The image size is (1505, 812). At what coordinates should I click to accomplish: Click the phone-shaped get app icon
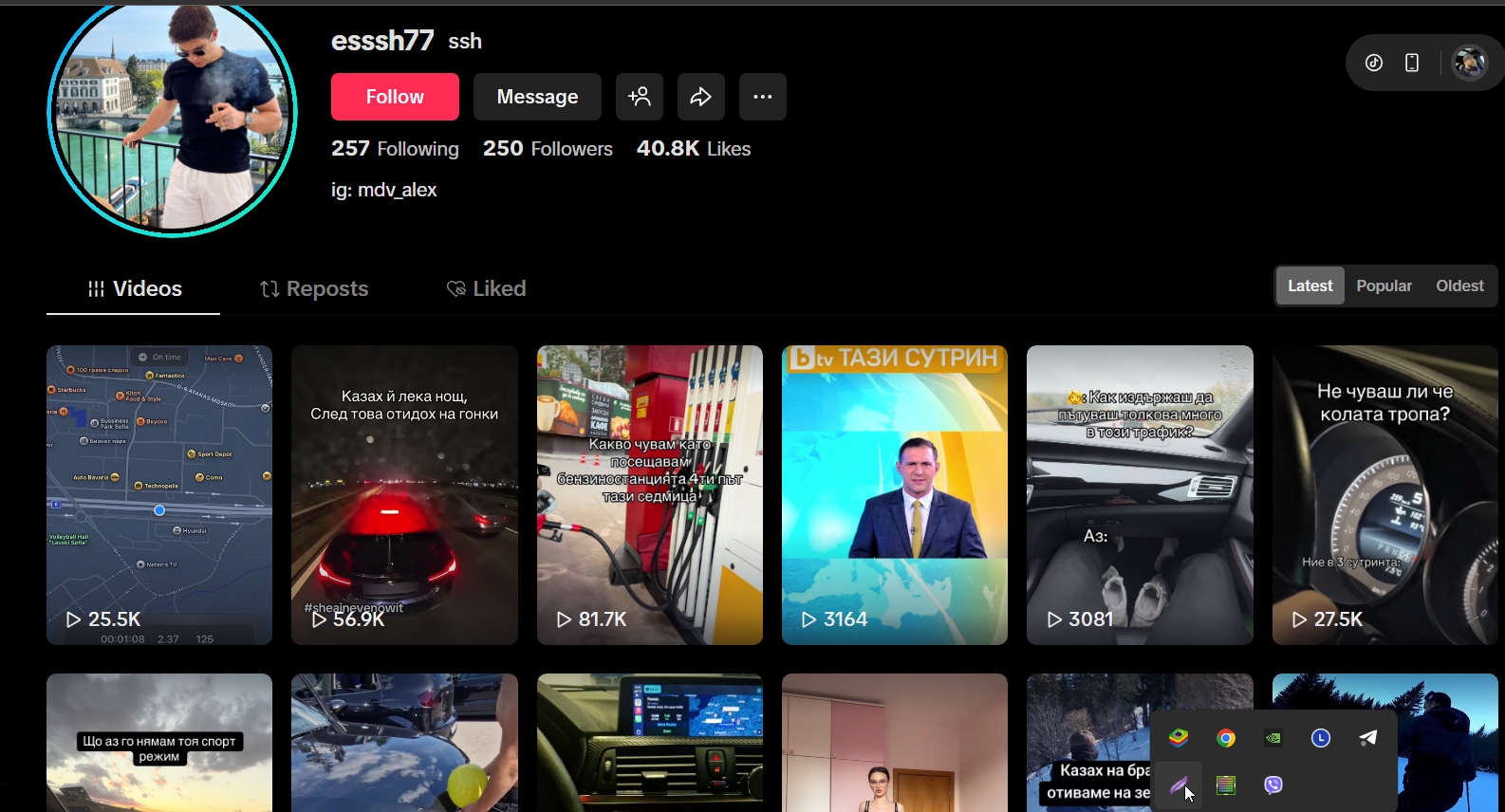[1412, 63]
